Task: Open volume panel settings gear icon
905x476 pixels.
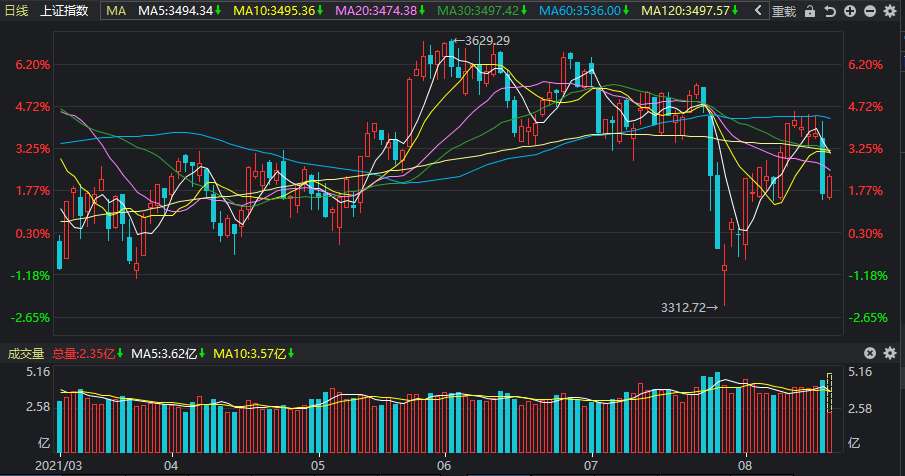Action: coord(890,353)
